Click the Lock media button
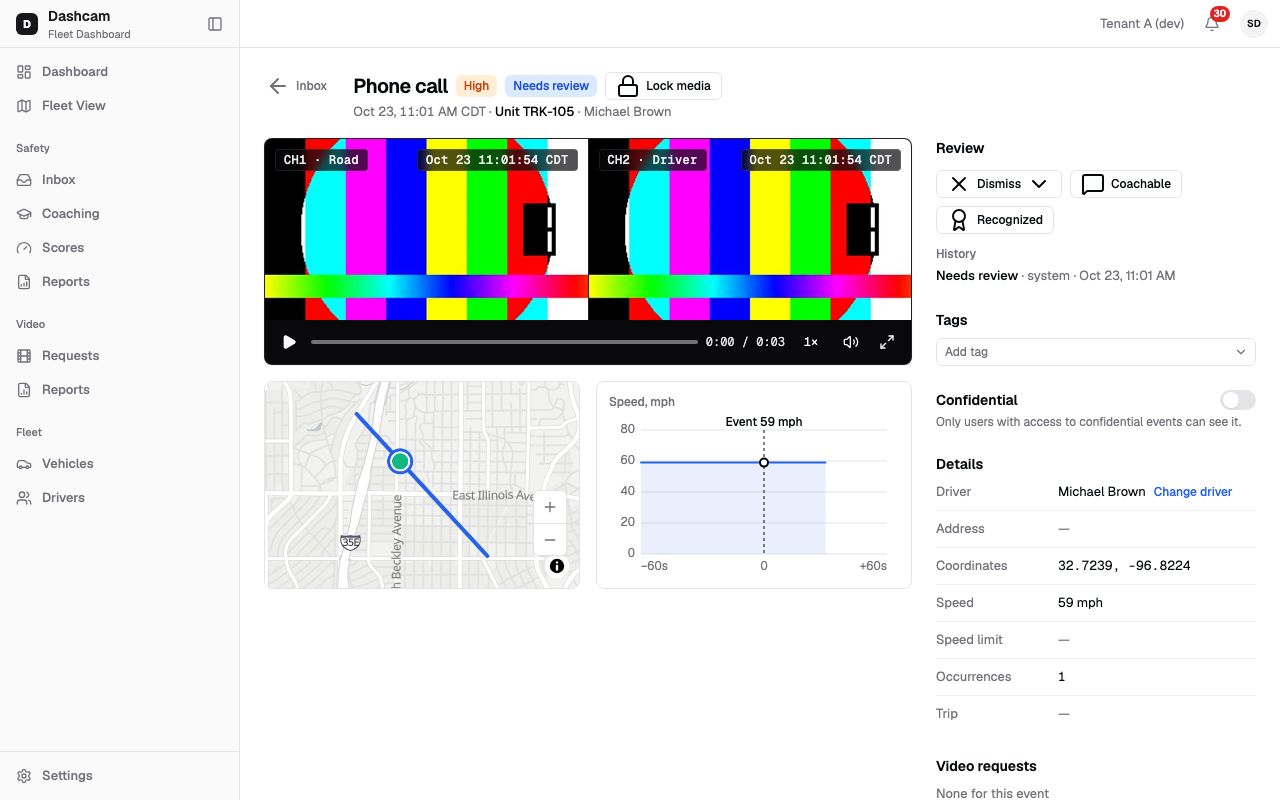 (663, 86)
